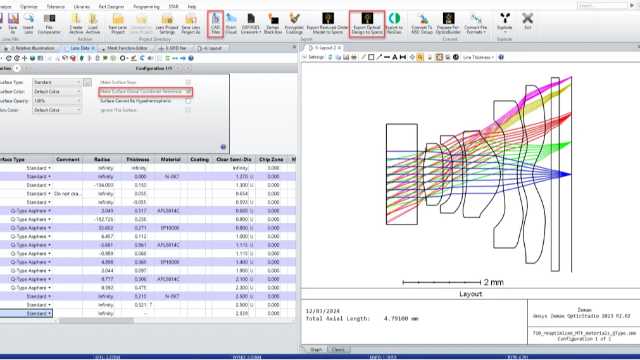Open the surface type dropdown of the last Standard row

[x=50, y=313]
